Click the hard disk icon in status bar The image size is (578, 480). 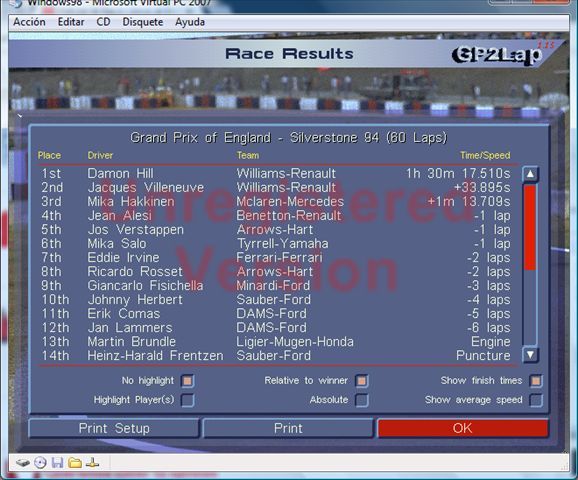pyautogui.click(x=23, y=463)
